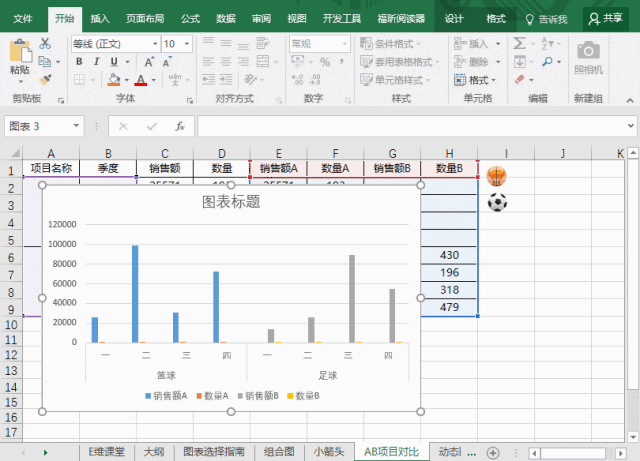The image size is (640, 461).
Task: Click Decrease Indent icon
Action: [x=209, y=79]
